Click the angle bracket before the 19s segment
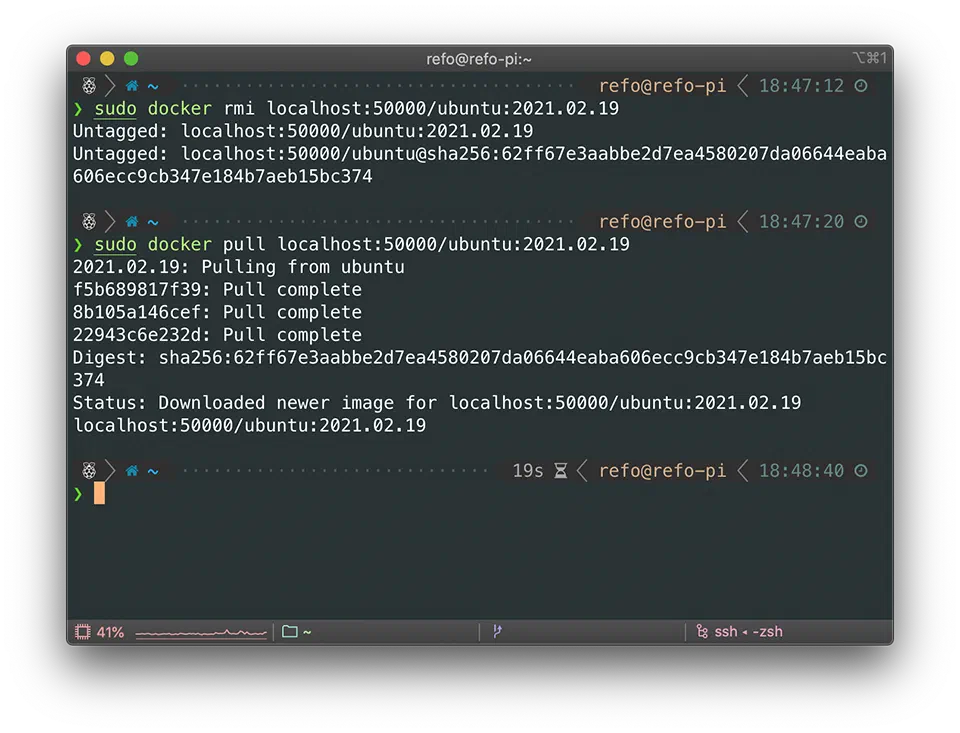 click(x=583, y=470)
